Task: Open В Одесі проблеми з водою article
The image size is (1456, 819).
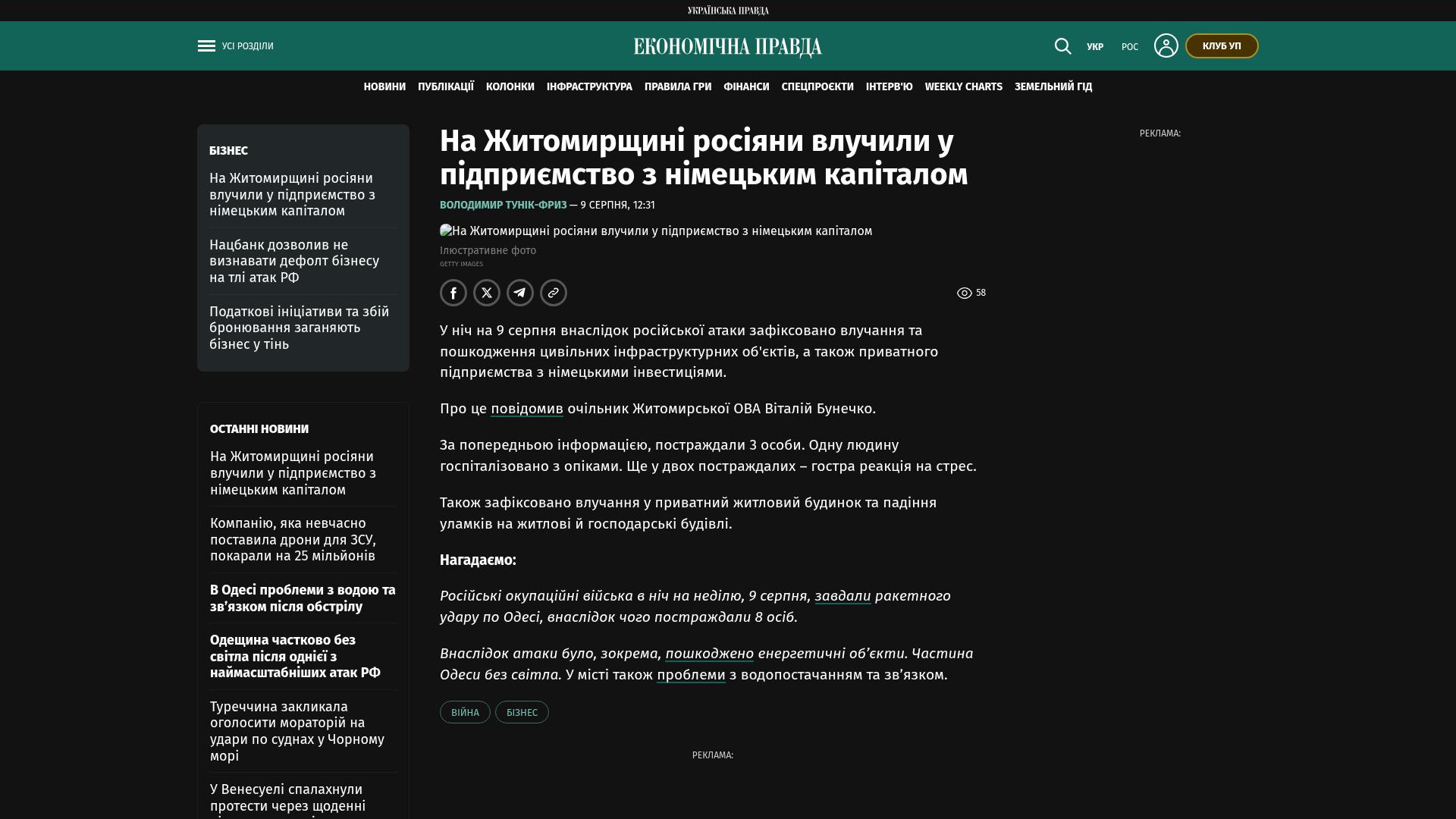Action: click(x=303, y=598)
